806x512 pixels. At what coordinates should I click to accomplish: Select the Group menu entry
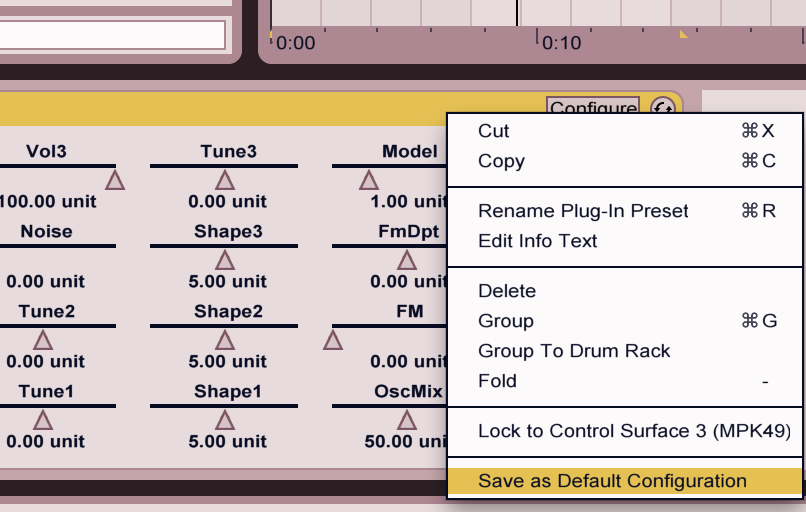[x=506, y=321]
